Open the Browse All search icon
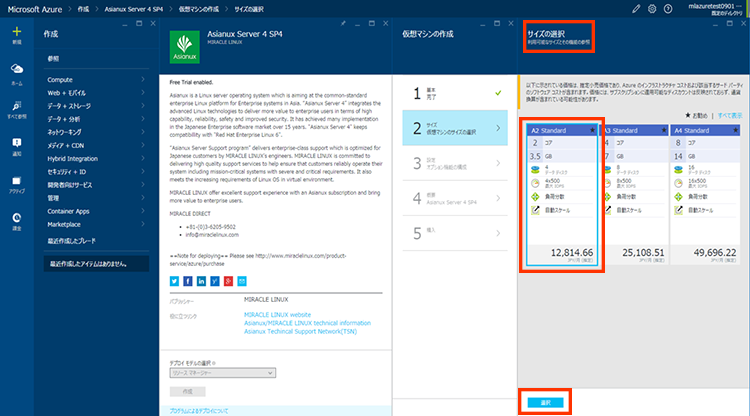The height and width of the screenshot is (416, 750). coord(17,106)
